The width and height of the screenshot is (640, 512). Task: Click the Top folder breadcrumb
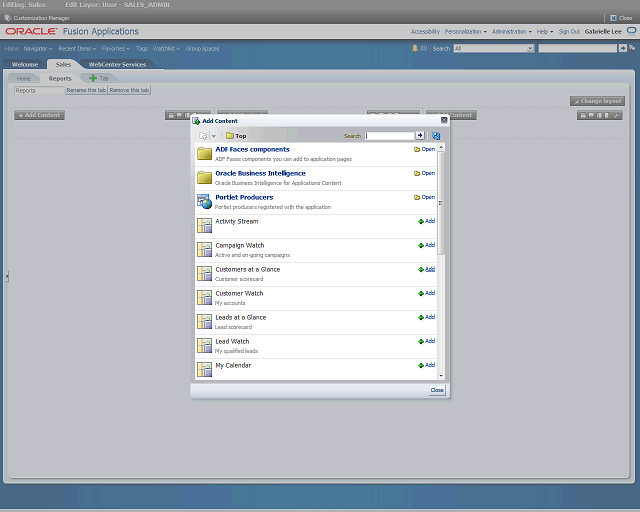[x=236, y=136]
